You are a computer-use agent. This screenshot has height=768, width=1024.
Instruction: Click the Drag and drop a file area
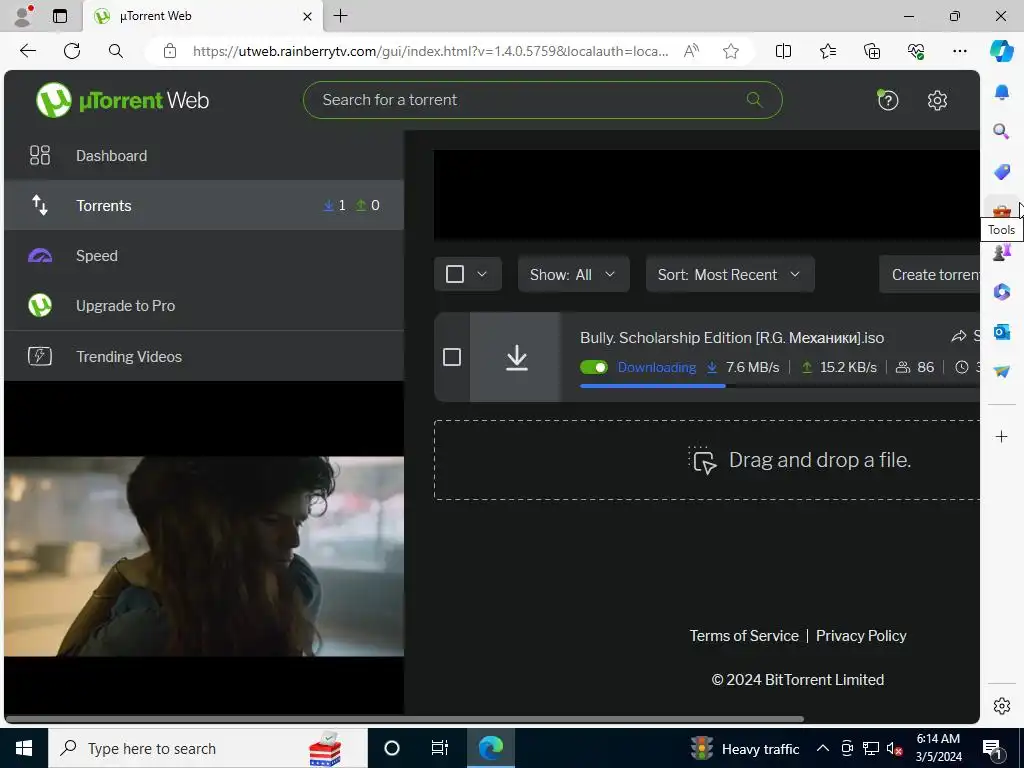(707, 460)
